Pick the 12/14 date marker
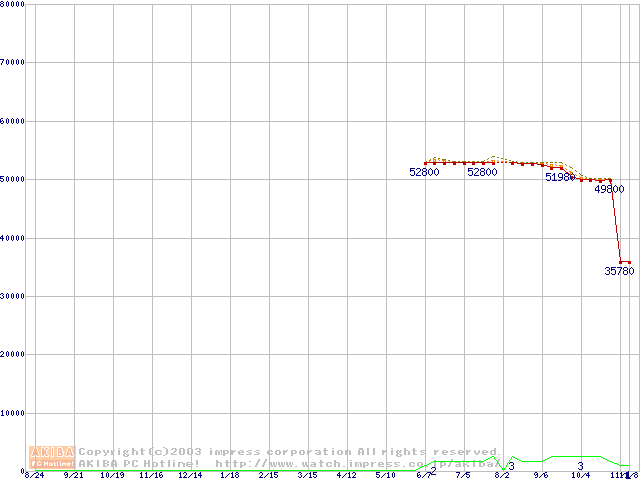 tap(190, 476)
